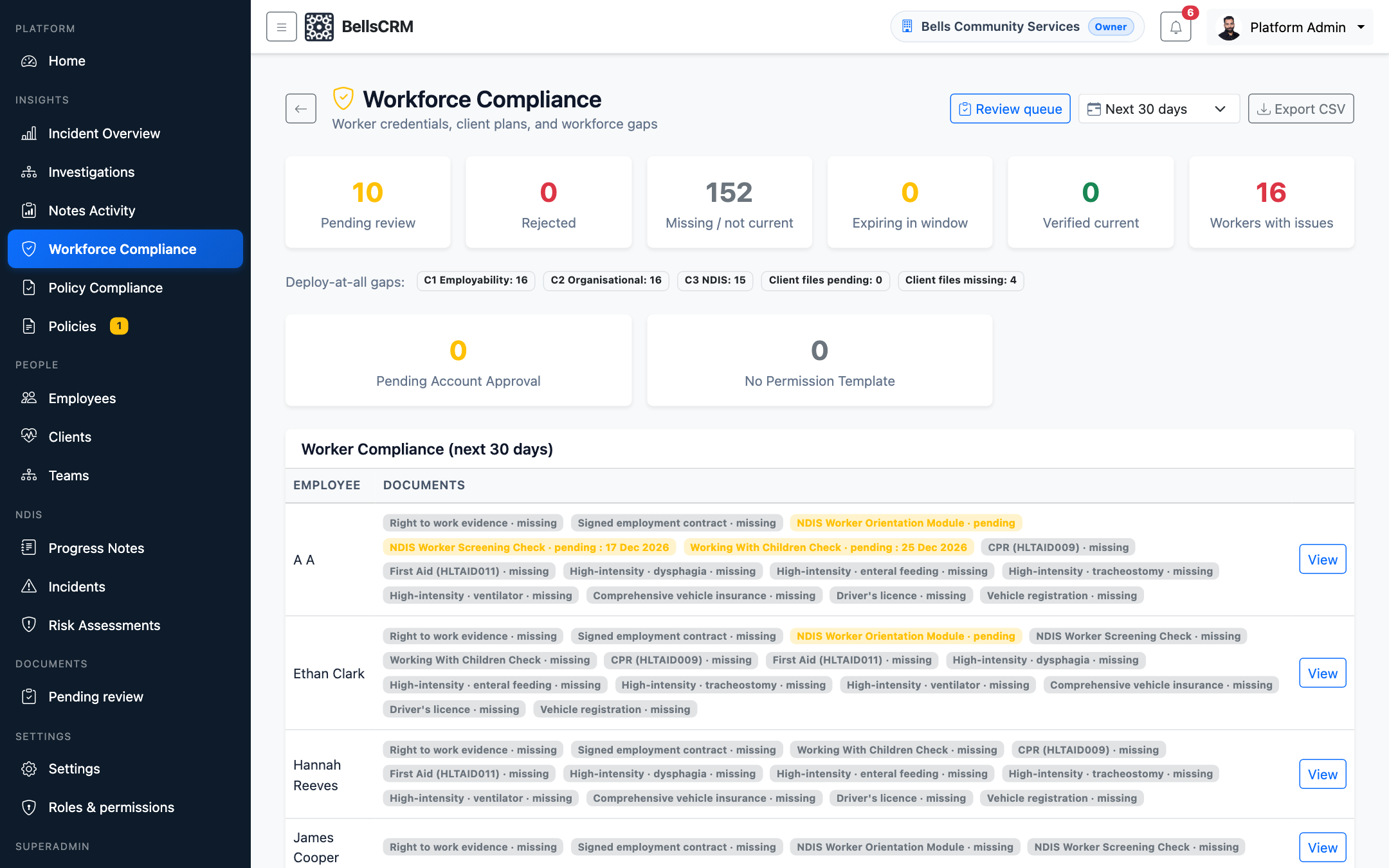Open the Next 30 days dropdown
The image size is (1389, 868).
point(1159,109)
